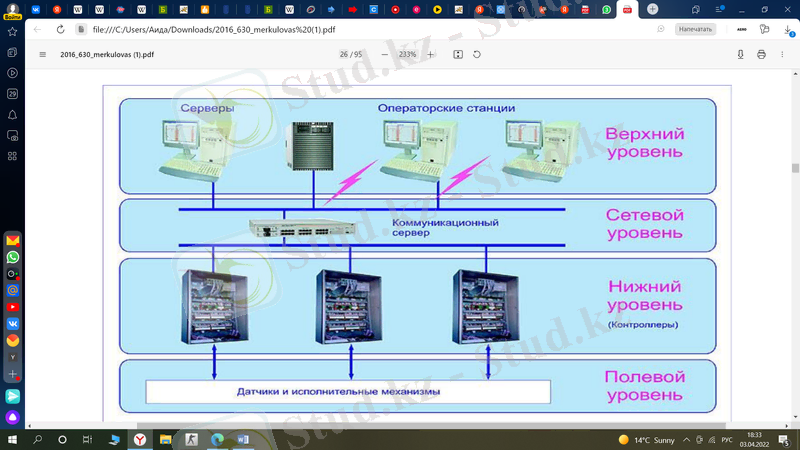Image resolution: width=800 pixels, height=450 pixels.
Task: Print the PDF document
Action: tap(761, 55)
